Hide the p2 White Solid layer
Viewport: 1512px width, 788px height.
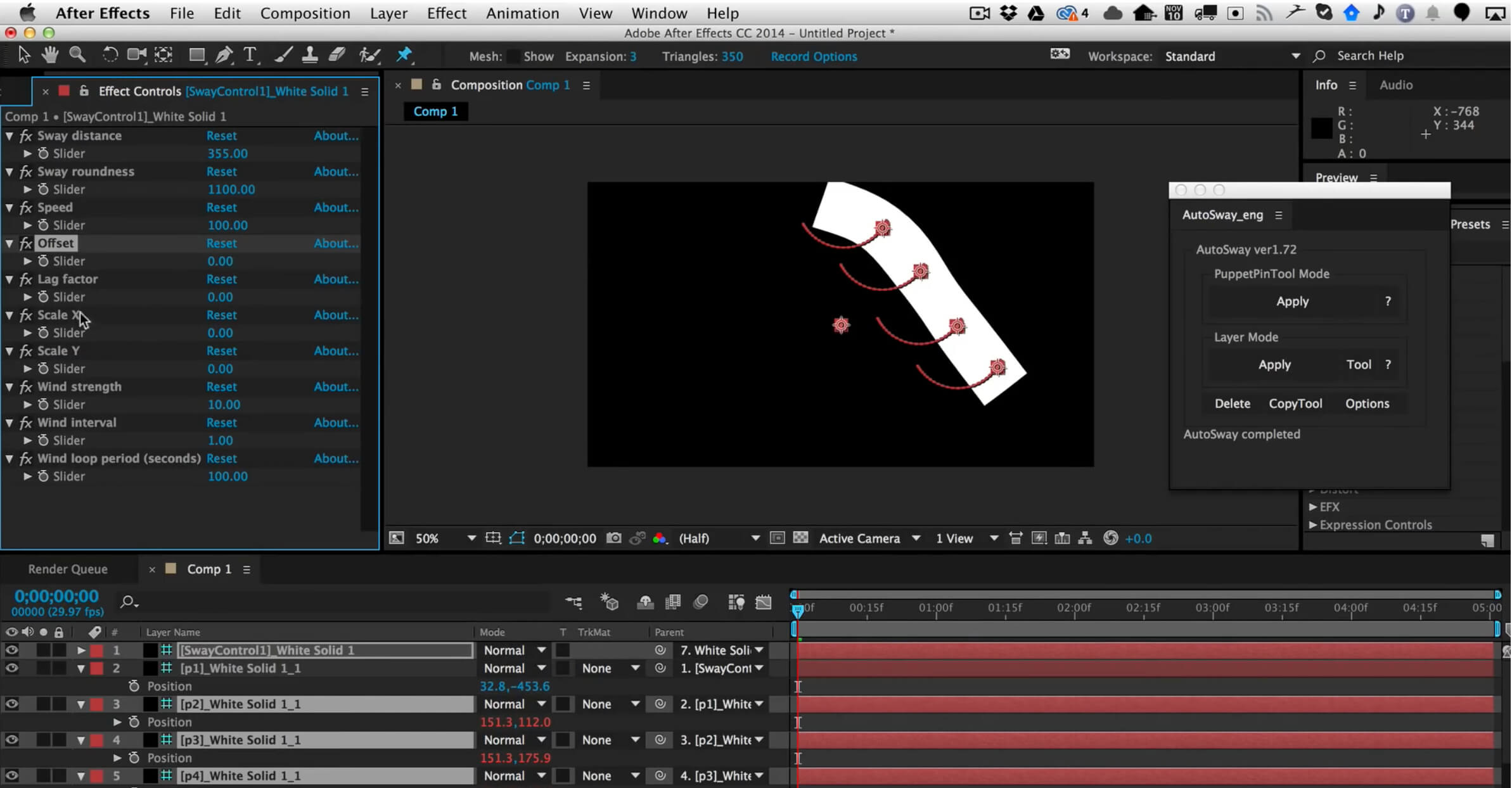point(11,704)
